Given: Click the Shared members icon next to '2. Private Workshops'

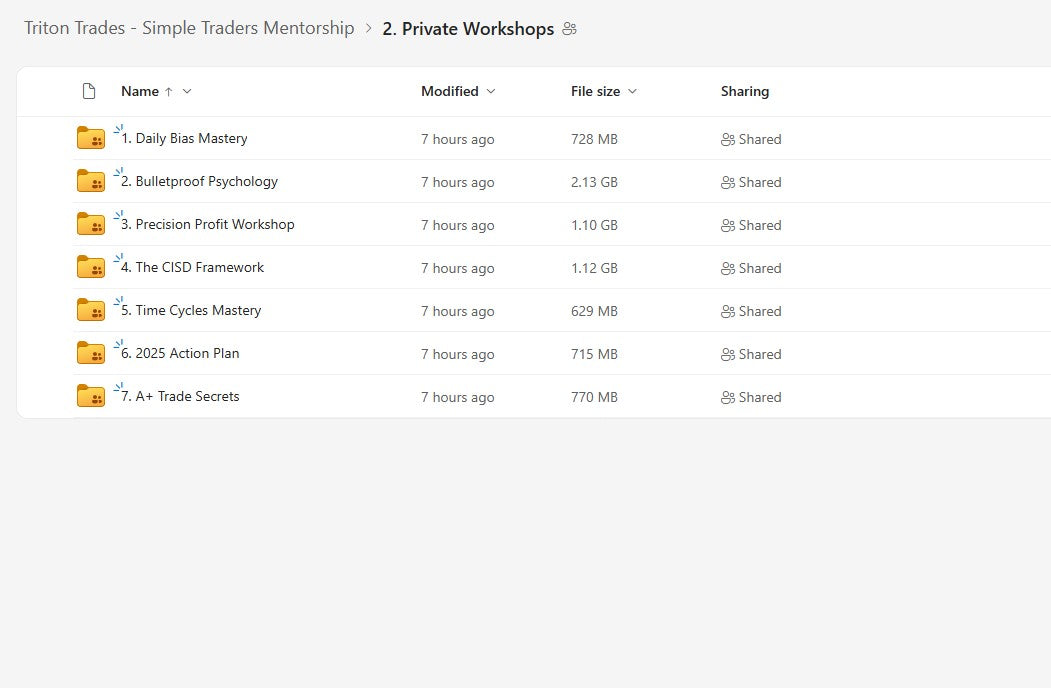Looking at the screenshot, I should [x=569, y=29].
